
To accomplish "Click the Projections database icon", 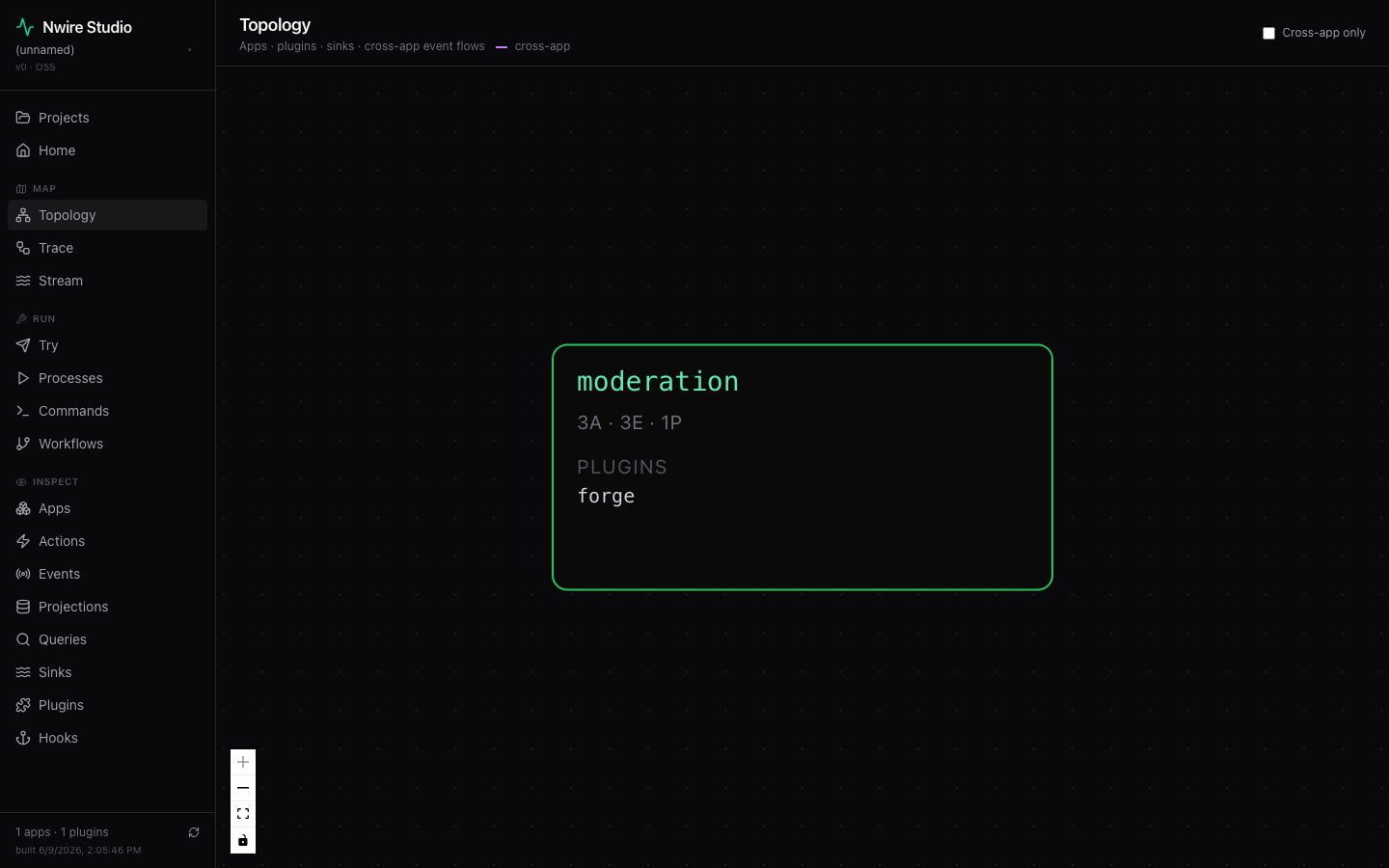I will pos(23,607).
